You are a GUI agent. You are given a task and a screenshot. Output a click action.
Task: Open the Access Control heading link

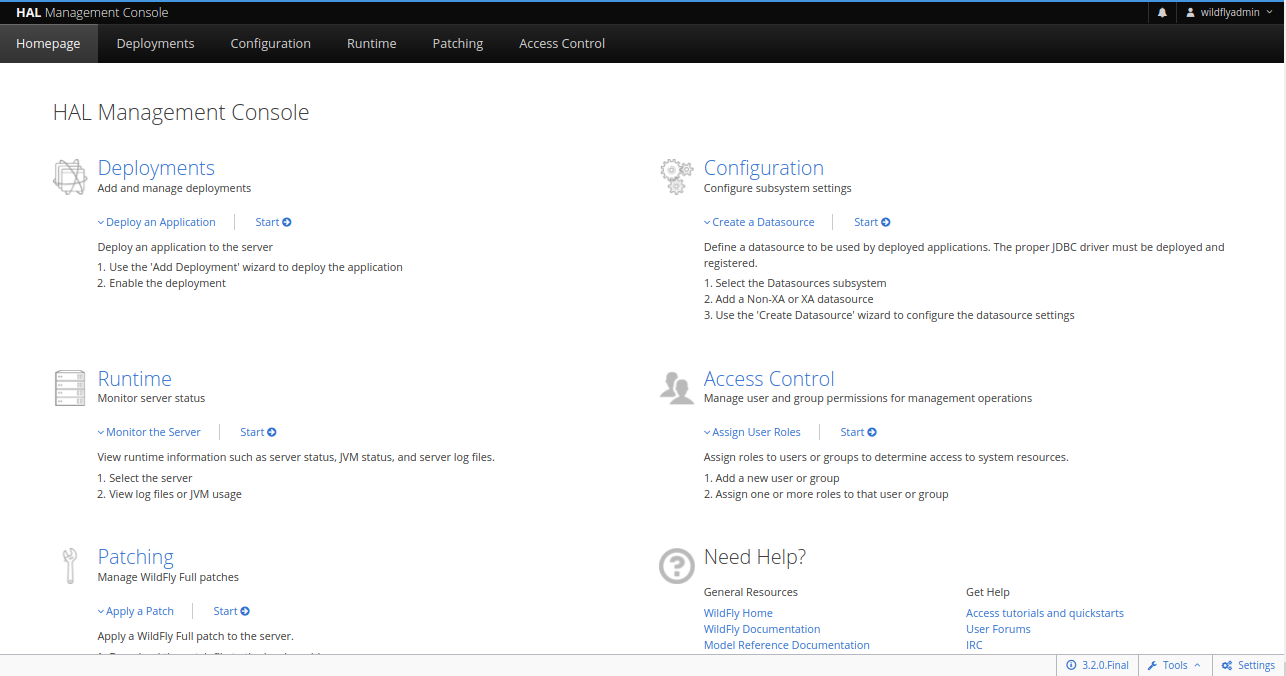(769, 379)
